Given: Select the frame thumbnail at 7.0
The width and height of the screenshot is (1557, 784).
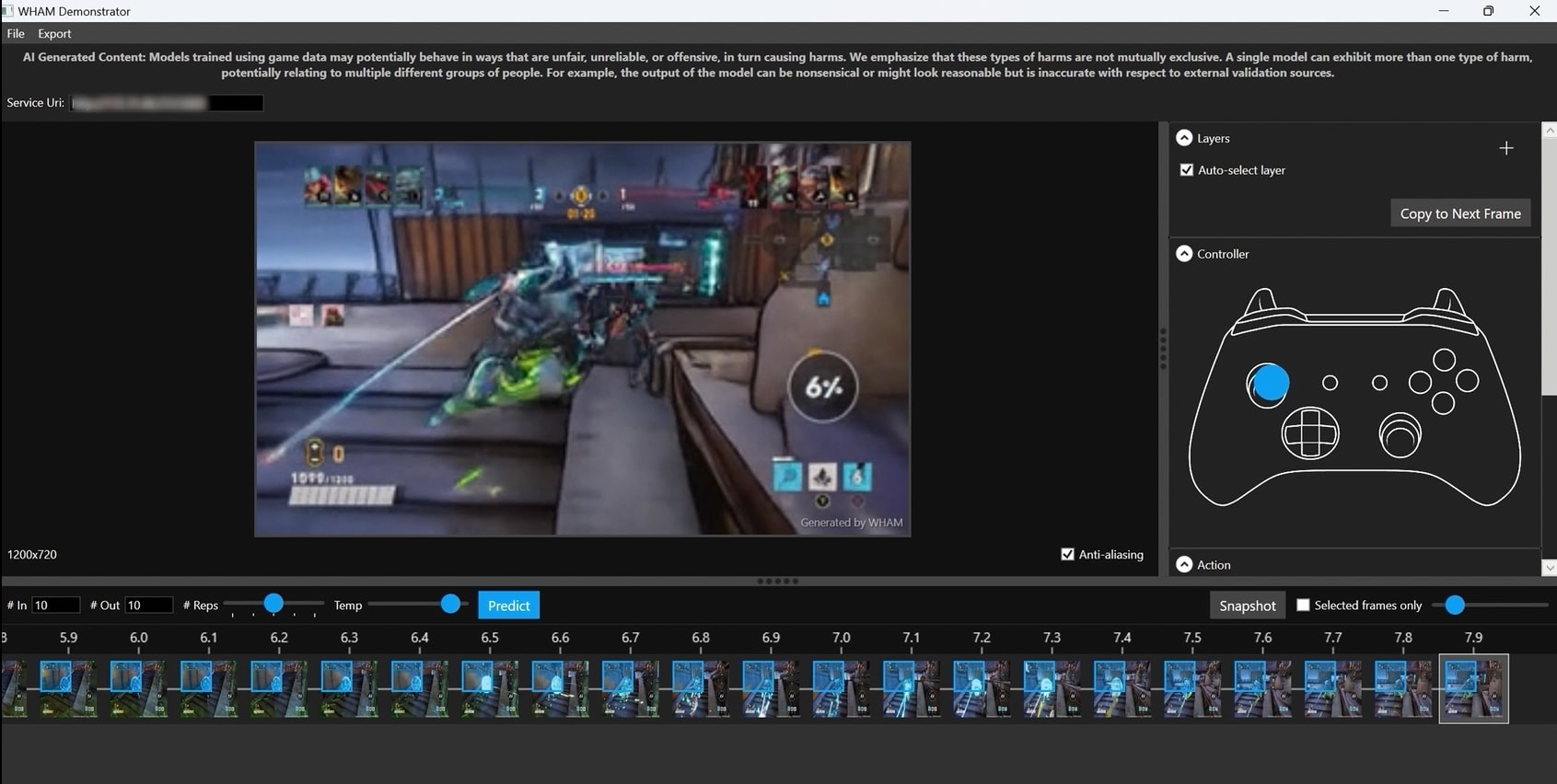Looking at the screenshot, I should pos(842,688).
